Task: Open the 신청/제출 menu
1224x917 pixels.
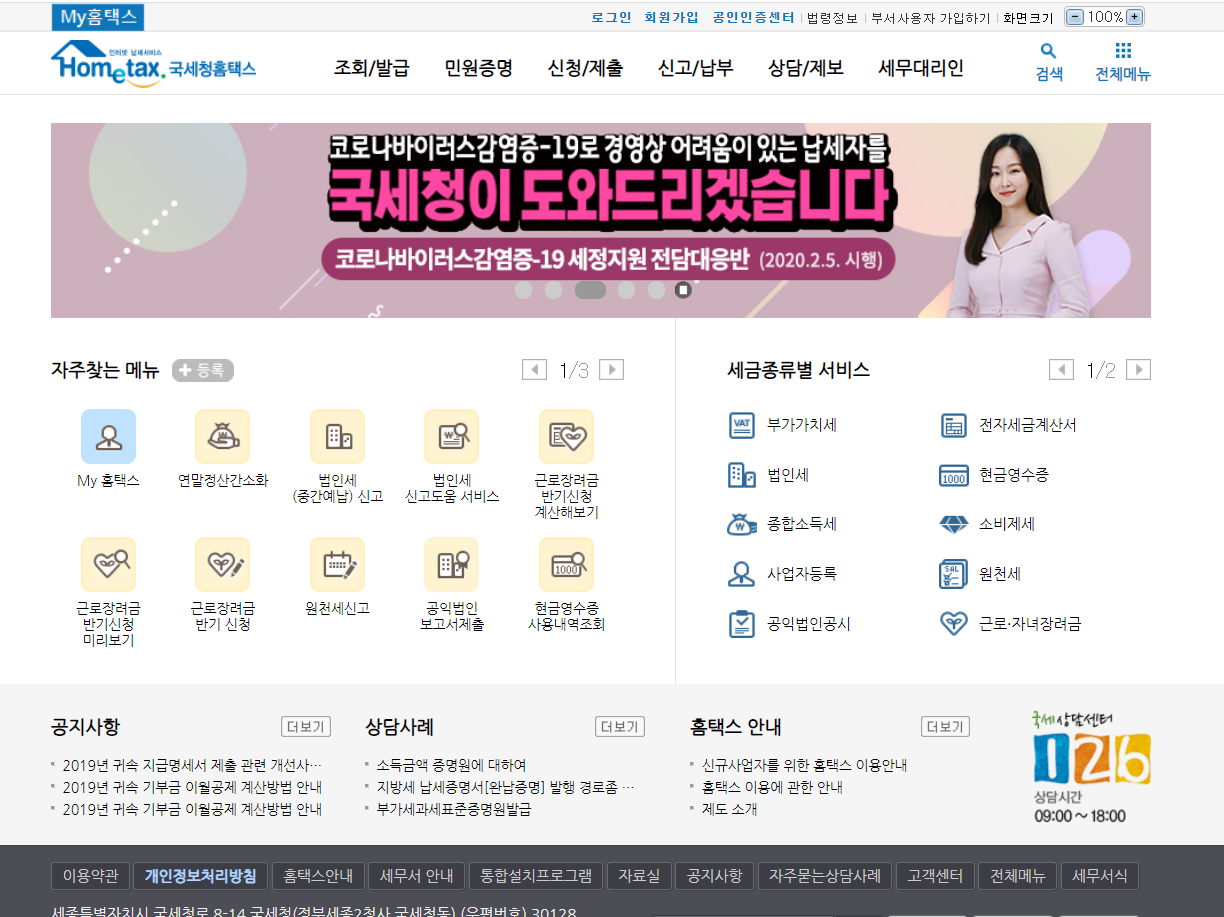Action: click(585, 68)
